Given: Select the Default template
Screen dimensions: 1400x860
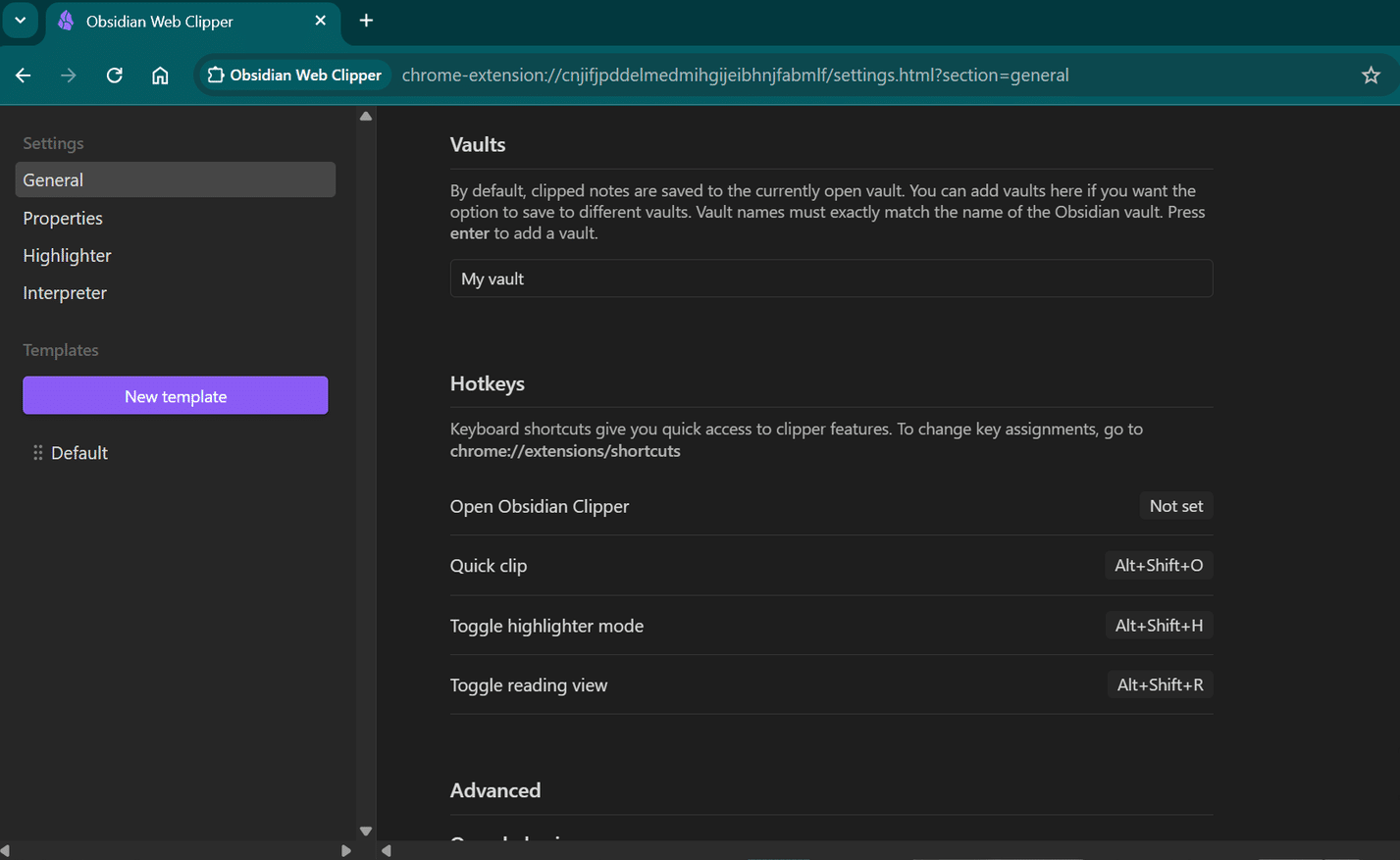Looking at the screenshot, I should [79, 453].
